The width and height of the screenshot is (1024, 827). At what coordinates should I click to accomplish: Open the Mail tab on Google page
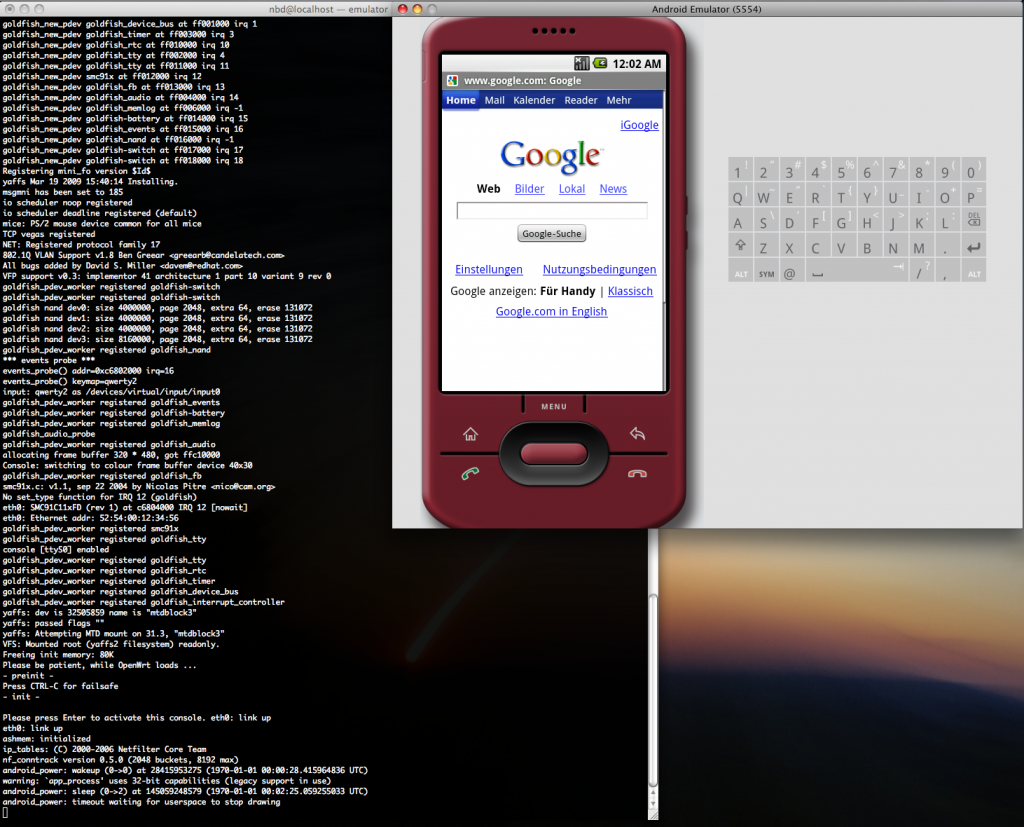pos(494,100)
